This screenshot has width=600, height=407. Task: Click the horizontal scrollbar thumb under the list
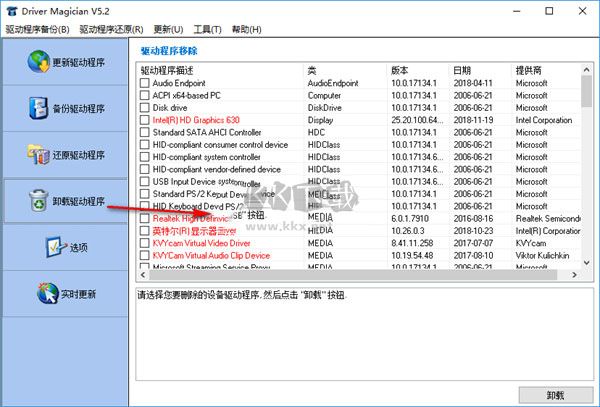(353, 275)
